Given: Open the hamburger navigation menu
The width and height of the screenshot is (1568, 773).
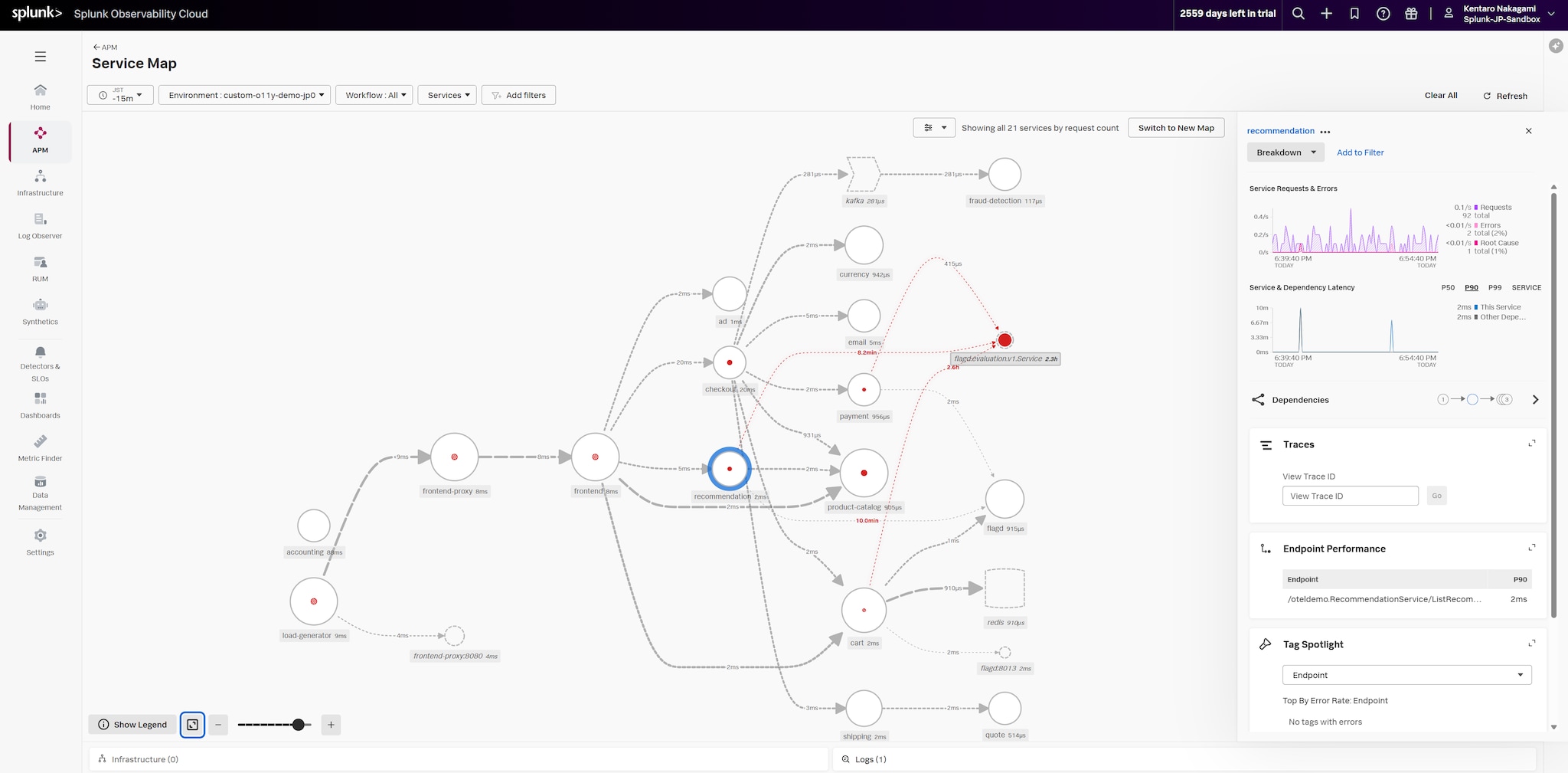Looking at the screenshot, I should click(41, 57).
